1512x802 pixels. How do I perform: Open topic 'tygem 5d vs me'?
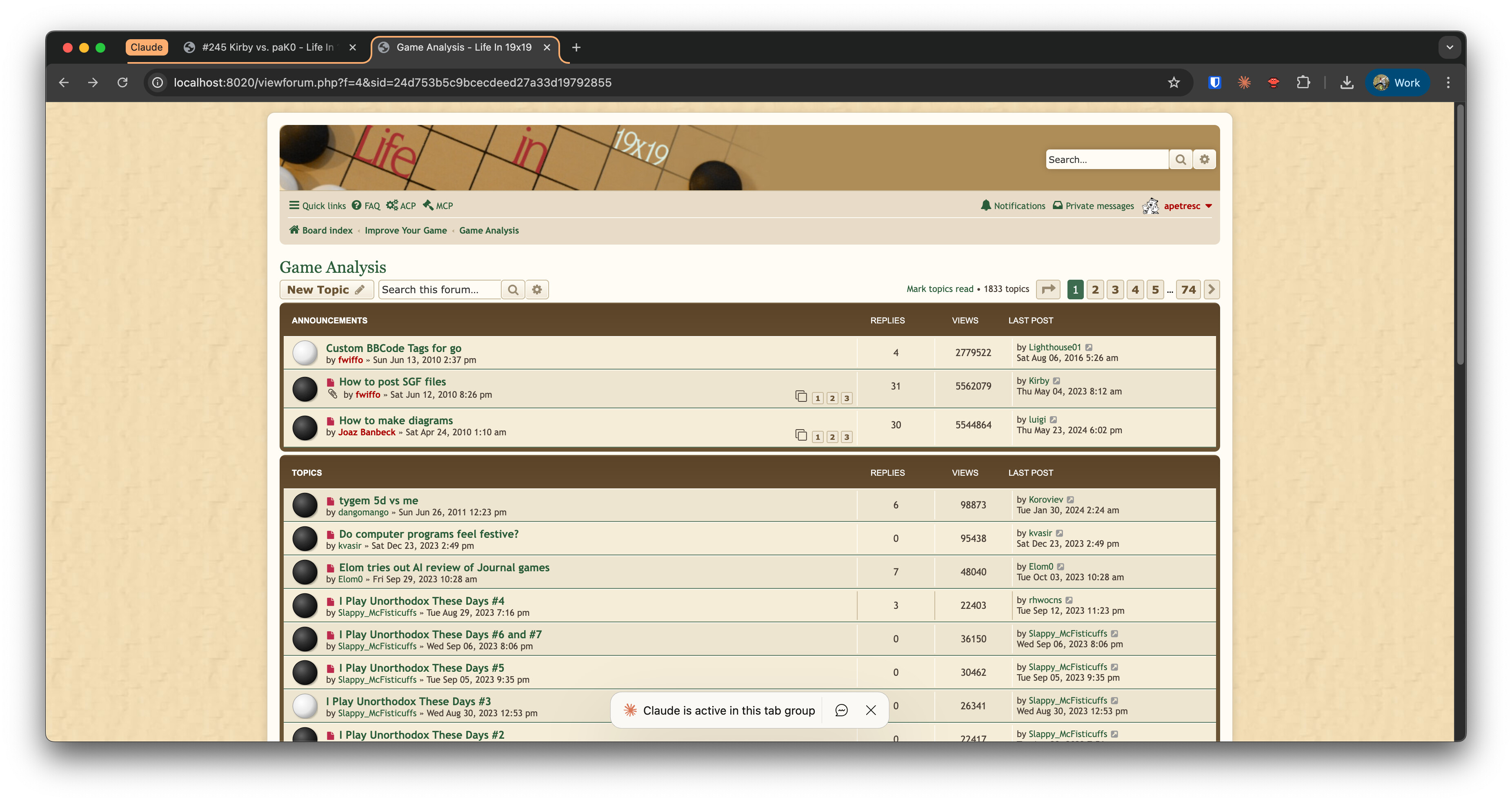pos(378,500)
